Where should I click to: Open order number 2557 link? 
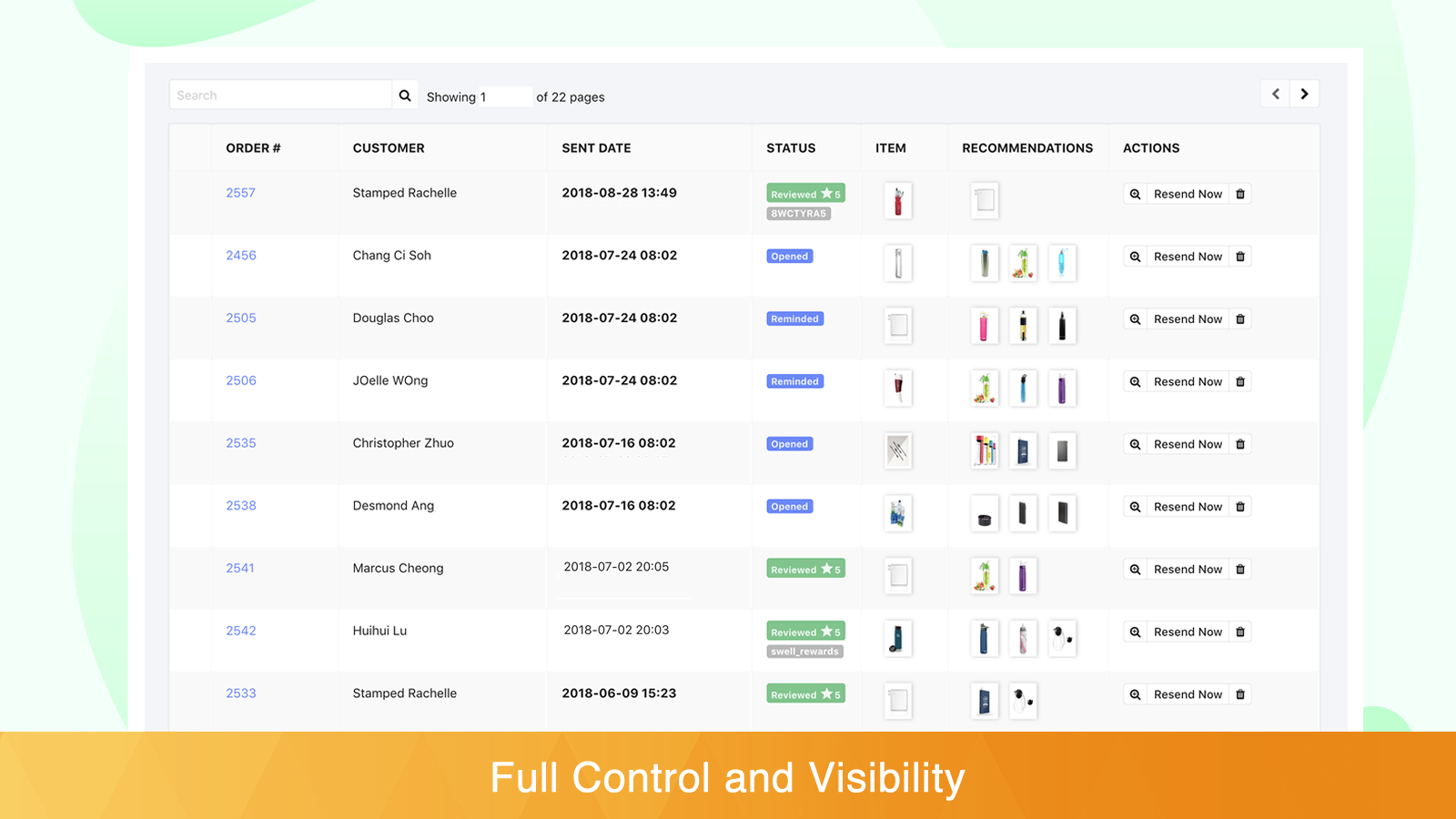point(240,193)
